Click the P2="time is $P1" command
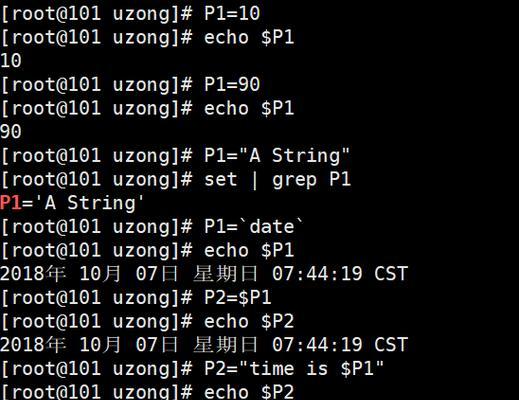This screenshot has width=519, height=400. click(x=294, y=369)
